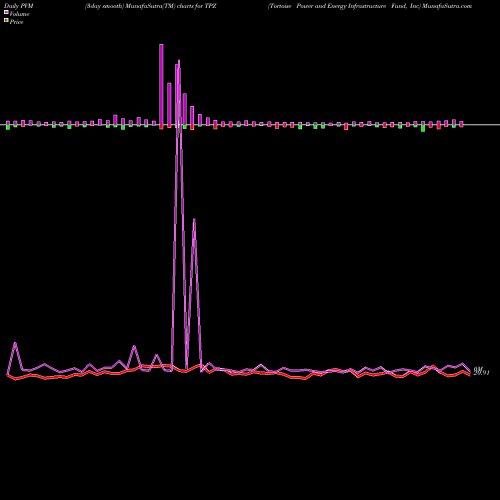500x500 pixels.
Task: Click the 'Daily PVM' title text
Action: tap(19, 6)
